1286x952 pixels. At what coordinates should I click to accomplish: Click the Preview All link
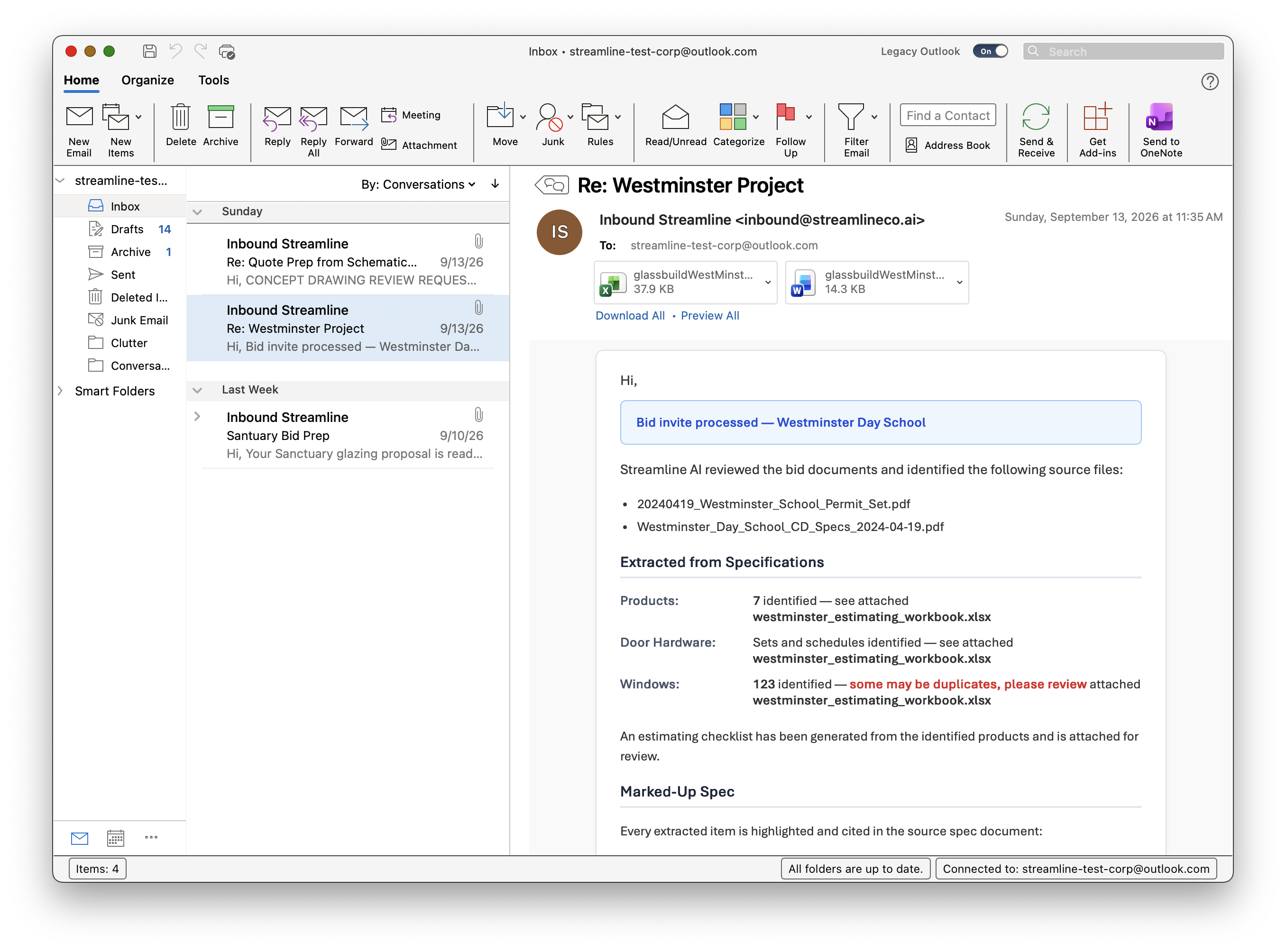tap(709, 316)
